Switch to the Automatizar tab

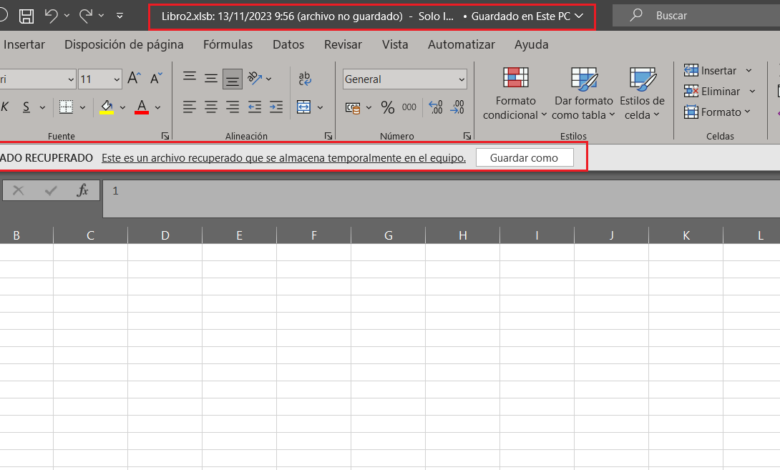tap(461, 44)
